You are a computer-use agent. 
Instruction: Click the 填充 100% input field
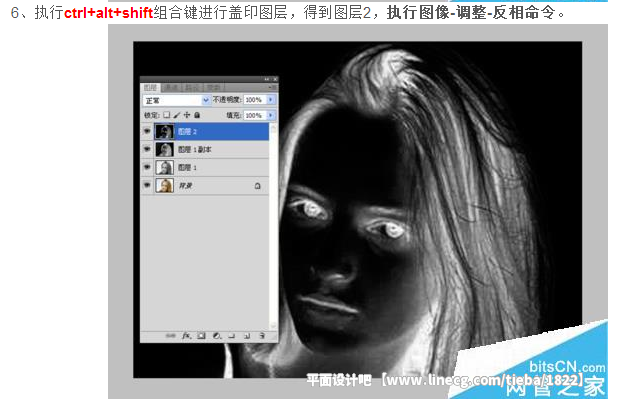click(x=255, y=115)
